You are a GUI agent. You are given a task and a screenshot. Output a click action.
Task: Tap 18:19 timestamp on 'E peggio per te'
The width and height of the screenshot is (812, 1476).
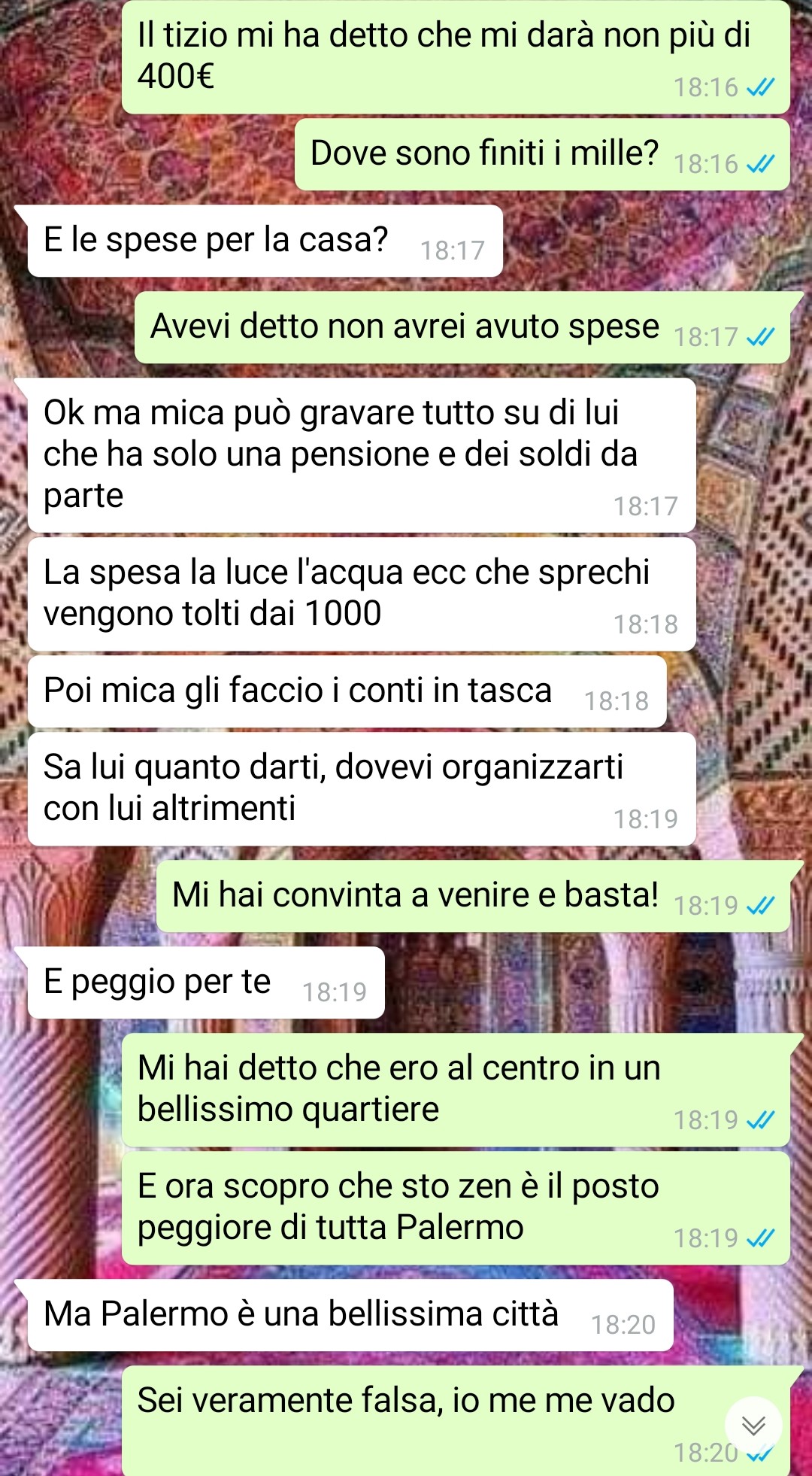[x=335, y=992]
